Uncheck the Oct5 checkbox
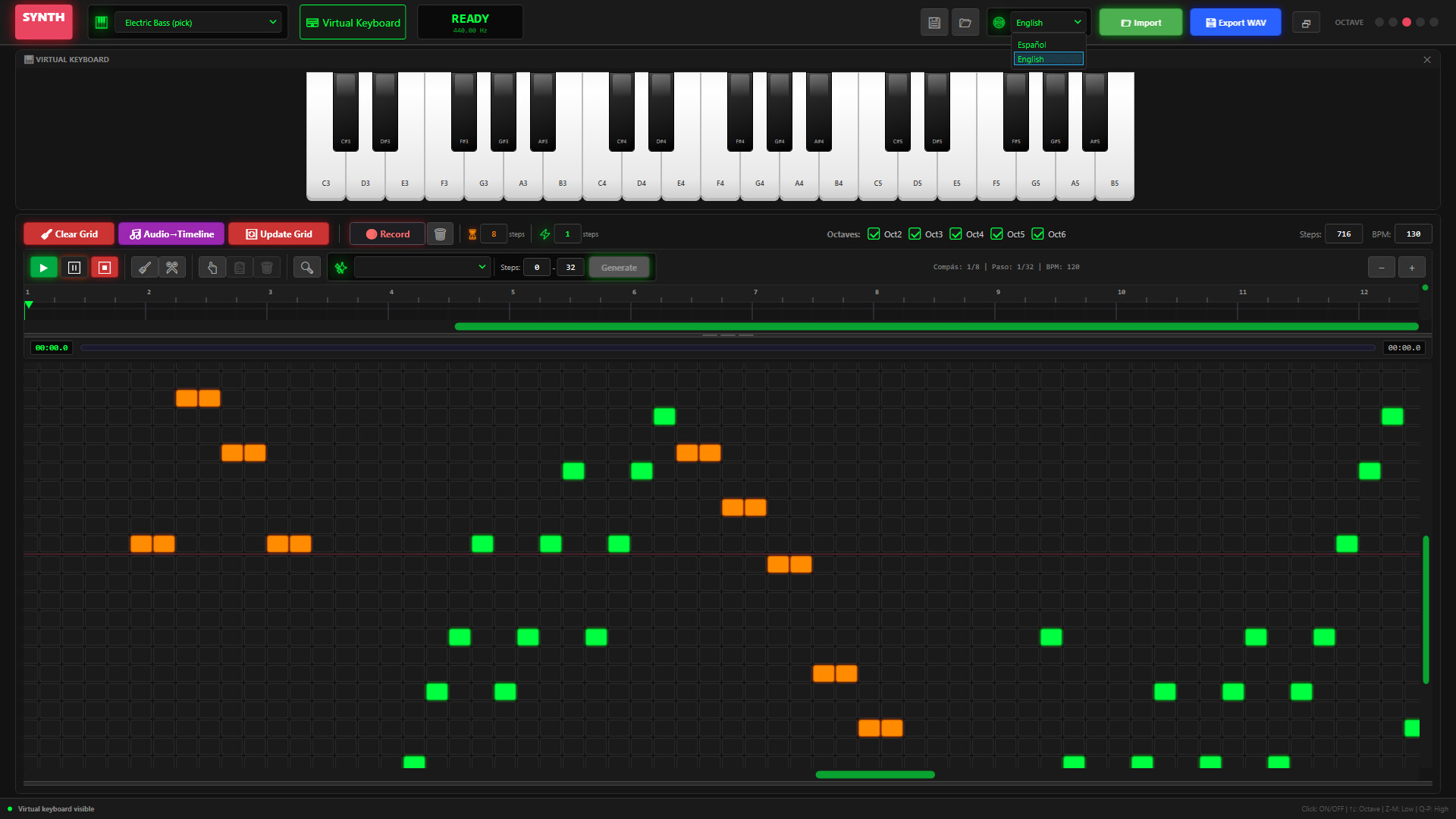 point(996,234)
